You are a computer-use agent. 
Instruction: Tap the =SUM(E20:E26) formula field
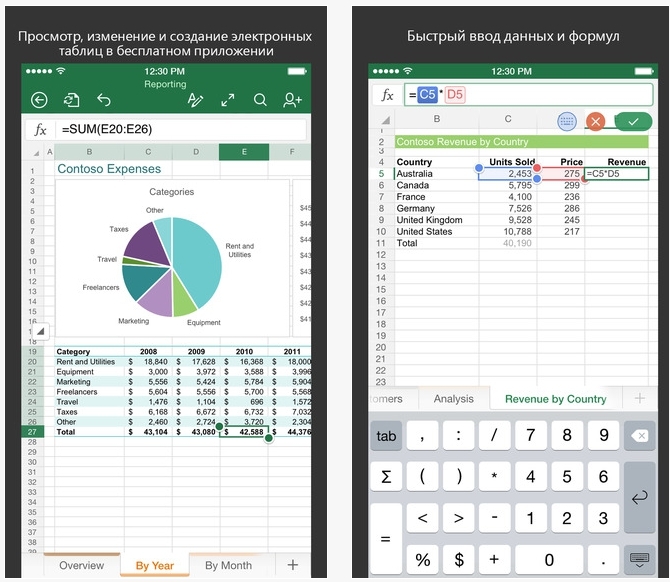[180, 130]
